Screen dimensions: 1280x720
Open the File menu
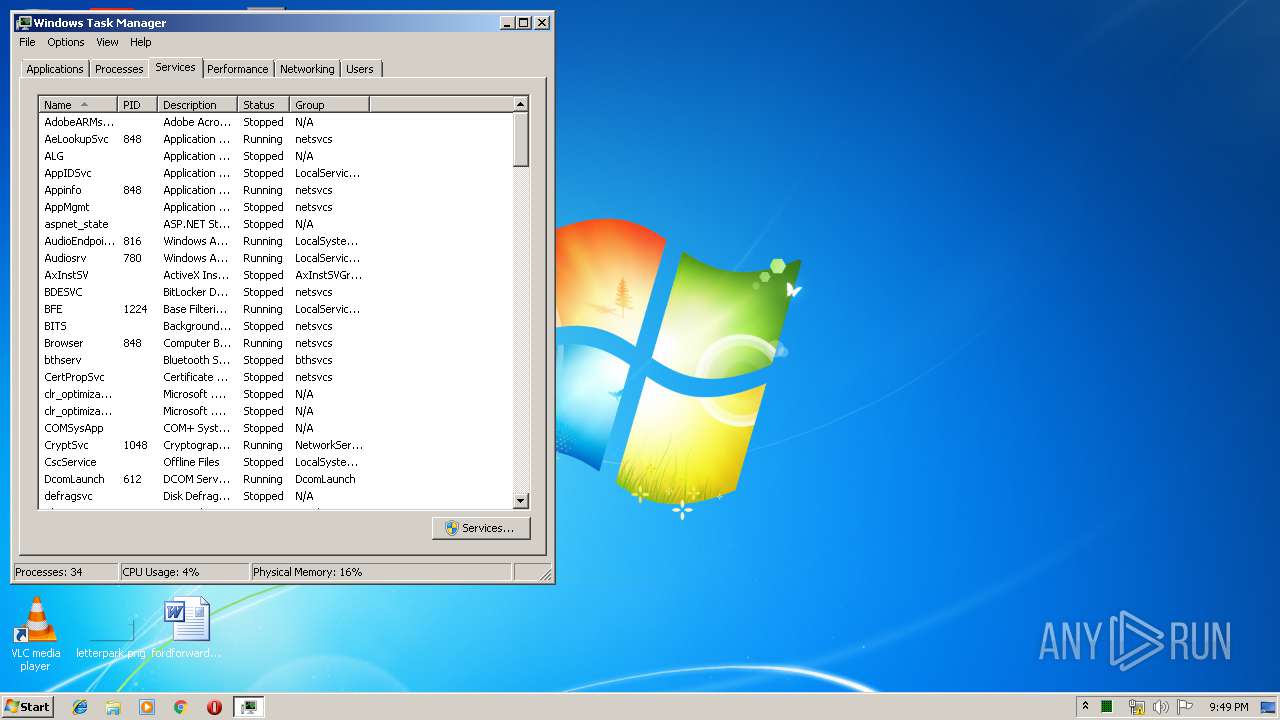27,42
